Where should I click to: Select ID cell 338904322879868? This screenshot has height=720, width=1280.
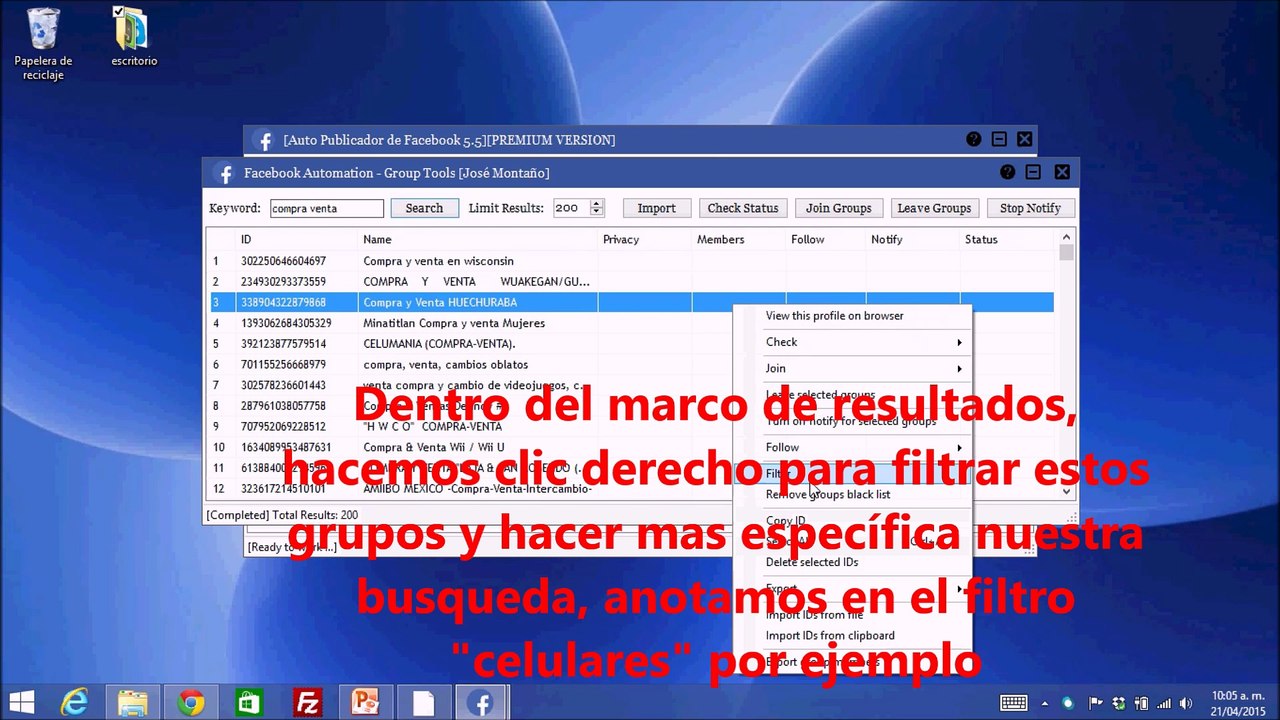pos(296,302)
